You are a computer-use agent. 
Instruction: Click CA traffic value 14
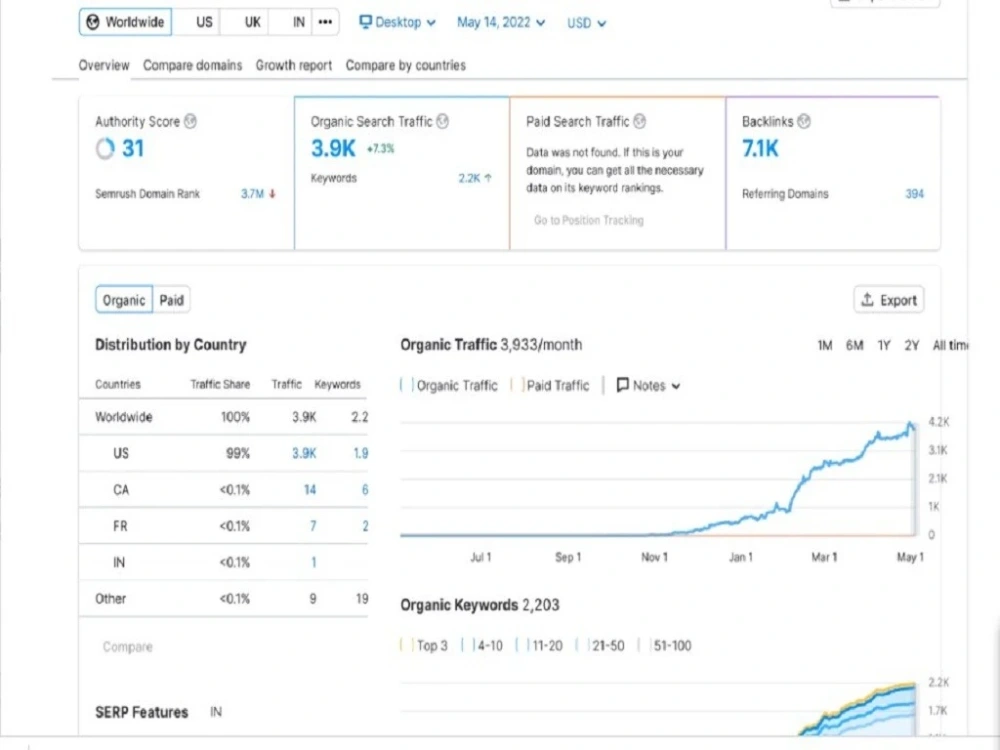310,490
